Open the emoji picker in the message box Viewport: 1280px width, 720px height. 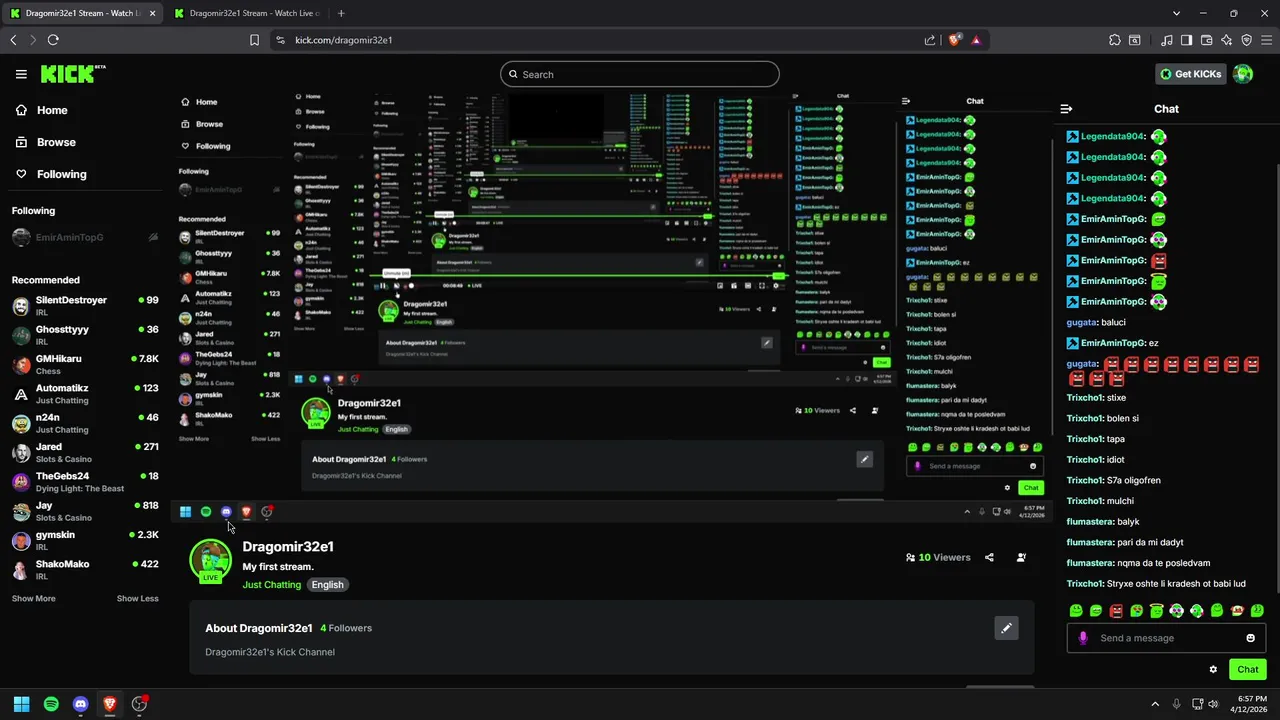(1250, 638)
